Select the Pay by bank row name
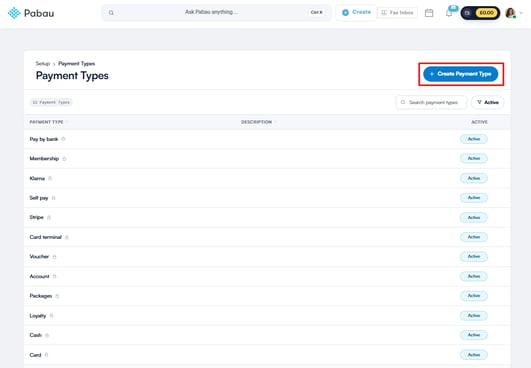Screen dimensions: 531x368 point(44,139)
